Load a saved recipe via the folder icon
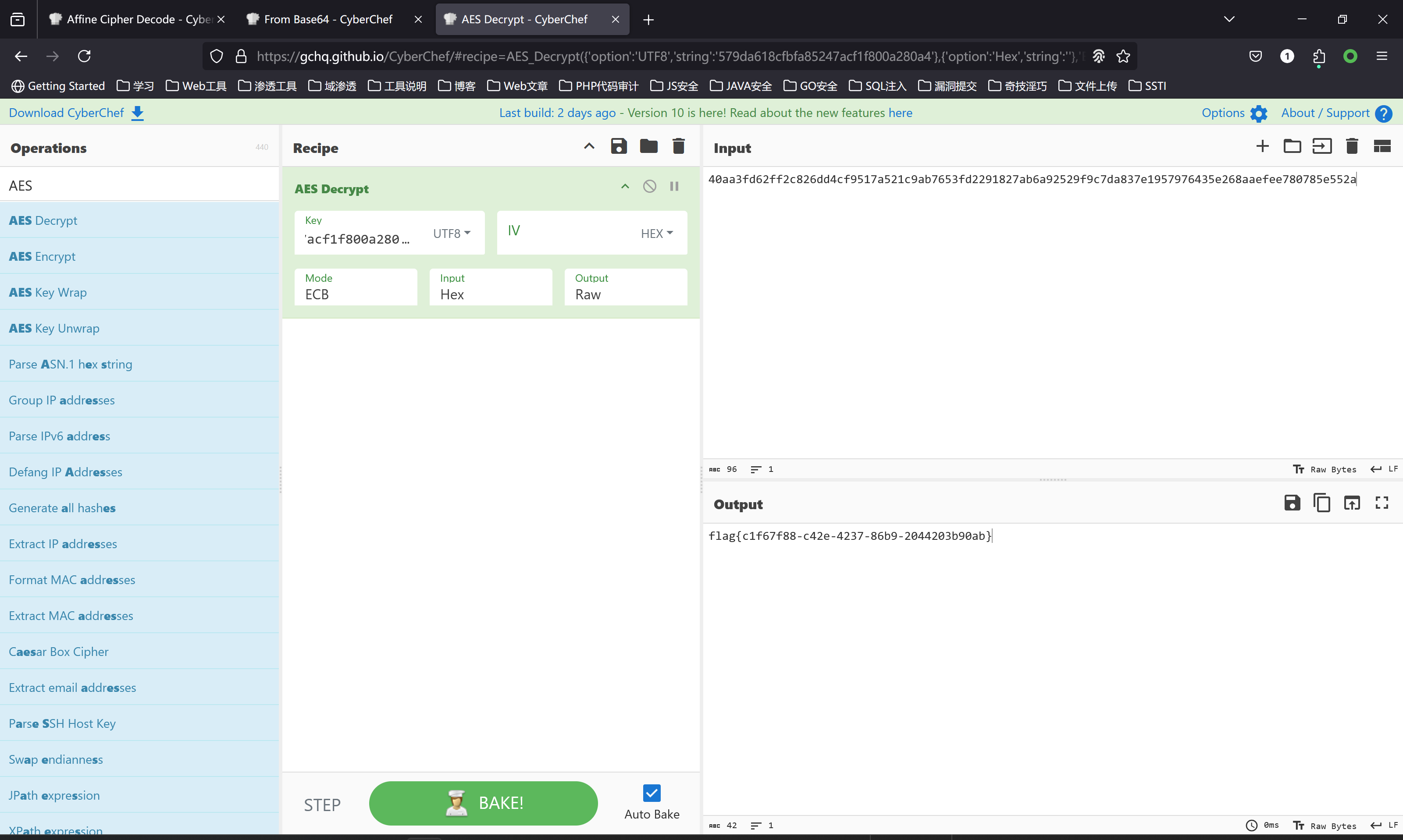1403x840 pixels. pyautogui.click(x=649, y=147)
